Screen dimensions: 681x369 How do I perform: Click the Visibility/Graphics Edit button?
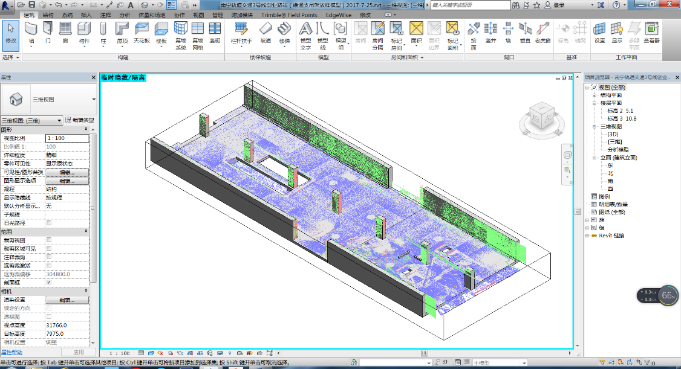[67, 172]
